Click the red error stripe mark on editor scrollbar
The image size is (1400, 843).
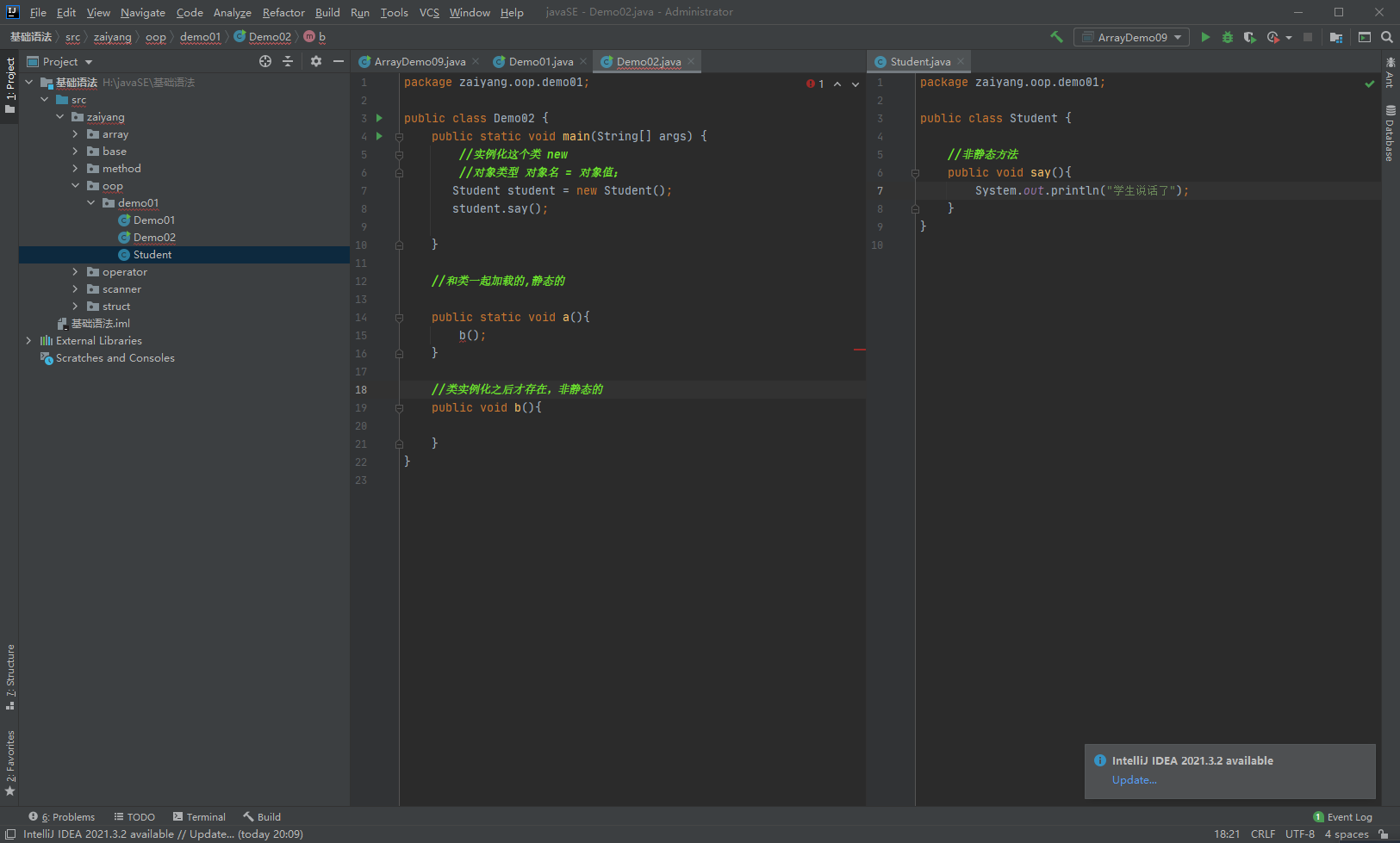pos(859,350)
